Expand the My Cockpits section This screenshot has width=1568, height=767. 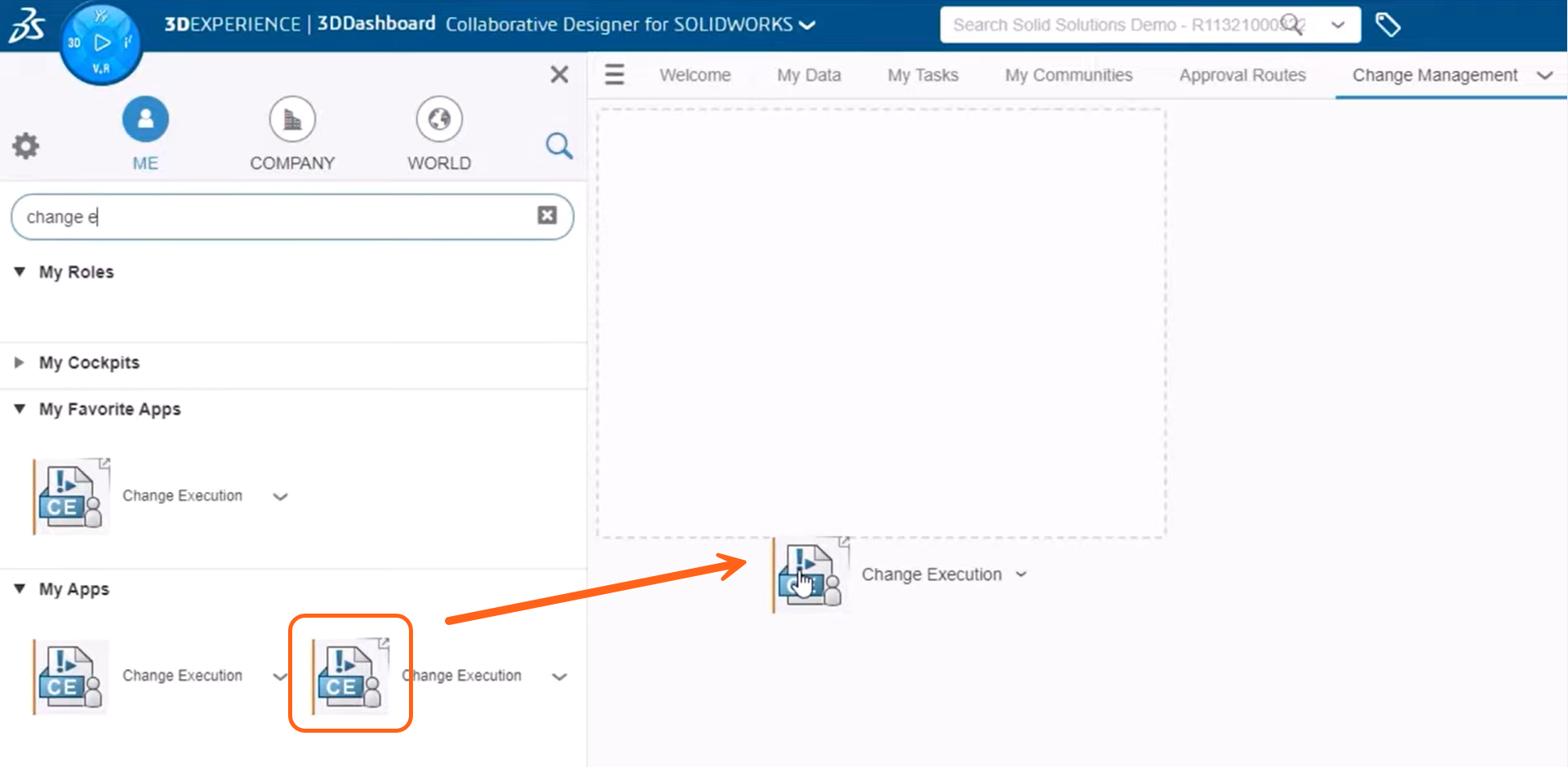pos(20,362)
